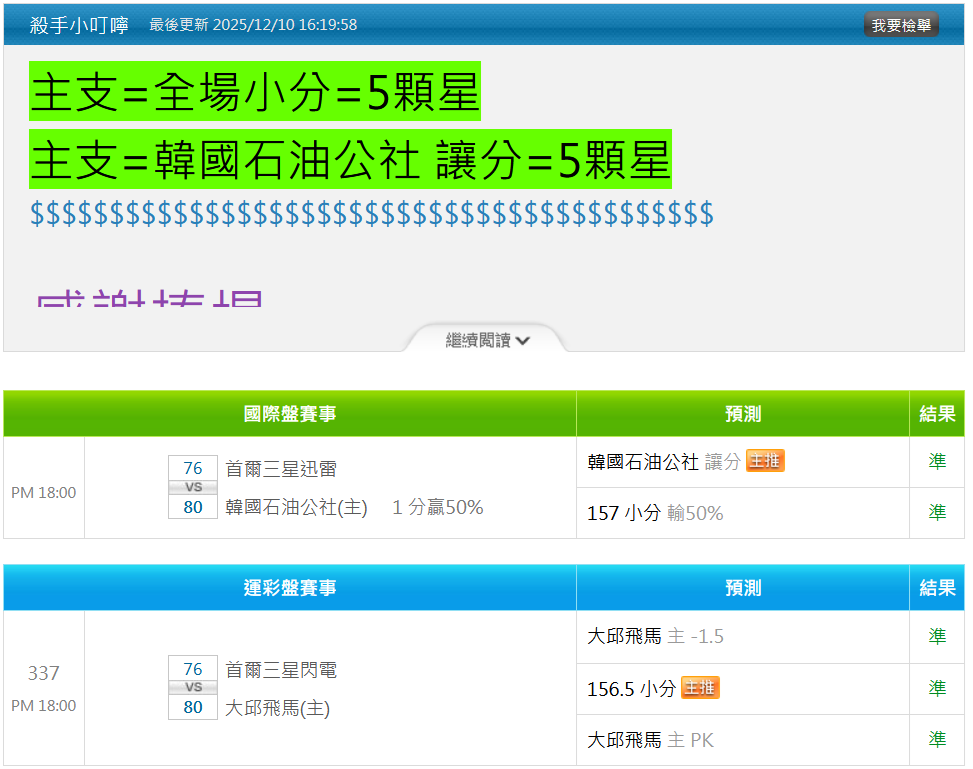Click team name 首爾三星迅雷
The height and width of the screenshot is (769, 973).
280,469
